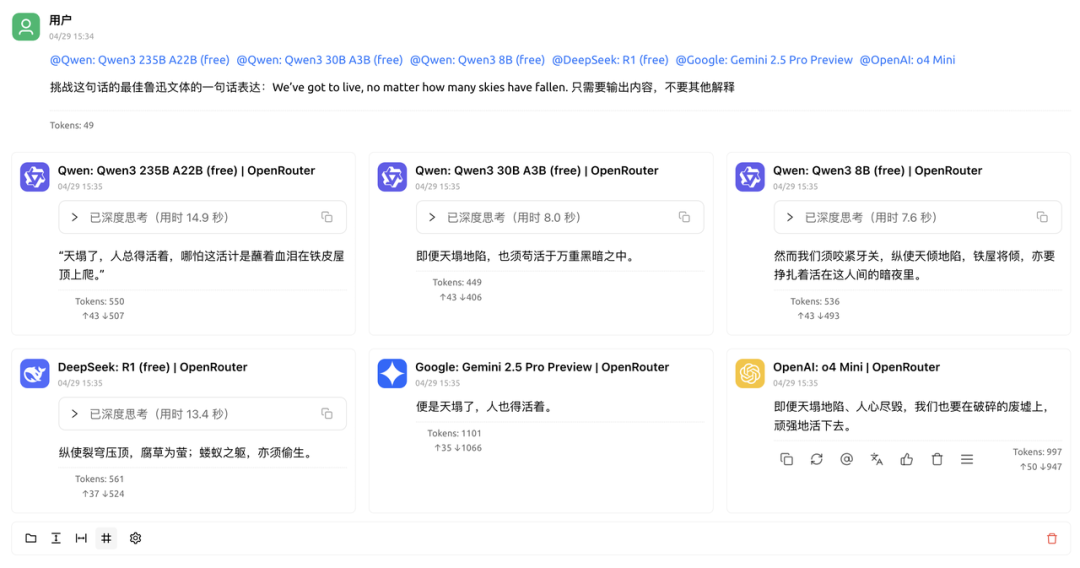Screen dimensions: 1080x568
Task: Click the "Tokens: 1101" count
Action: click(455, 433)
